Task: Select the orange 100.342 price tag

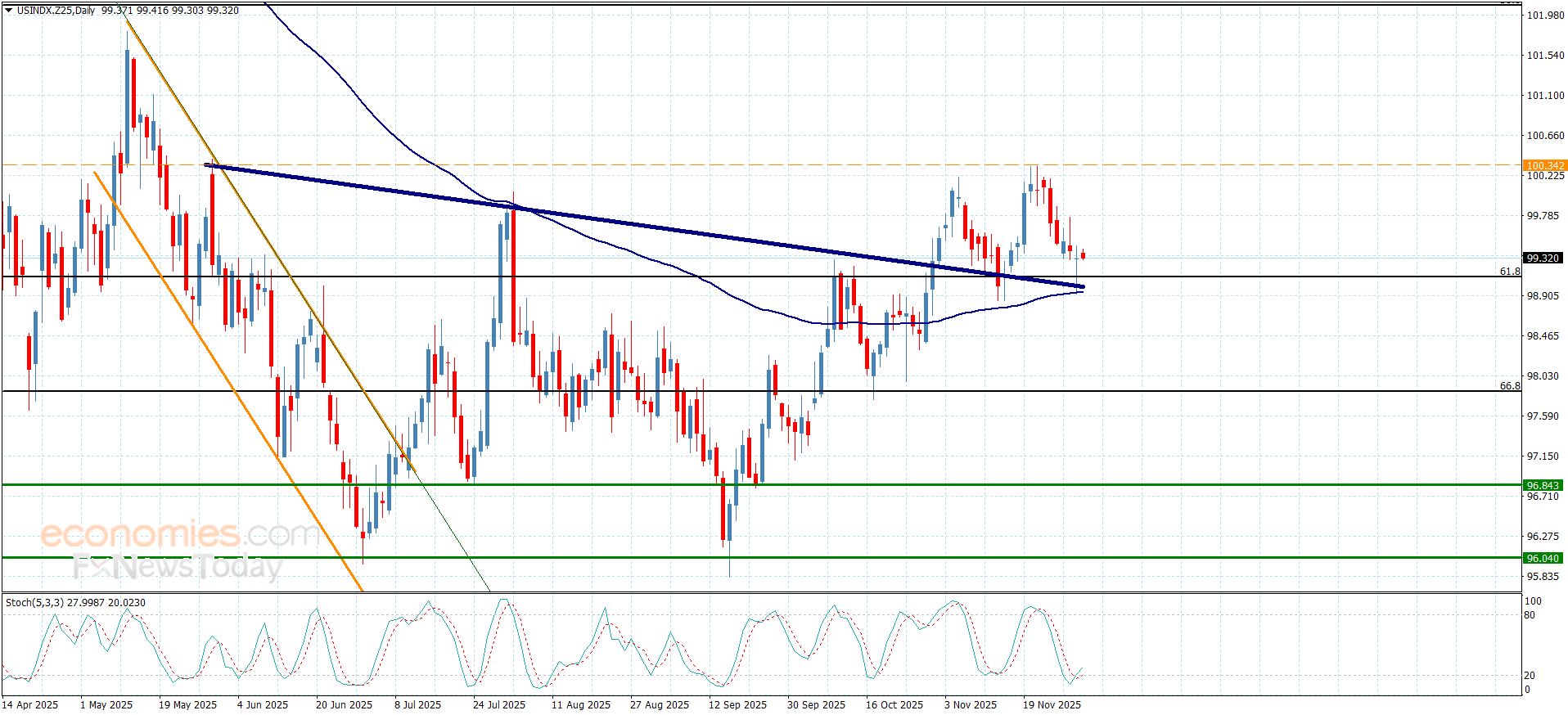Action: [1543, 165]
